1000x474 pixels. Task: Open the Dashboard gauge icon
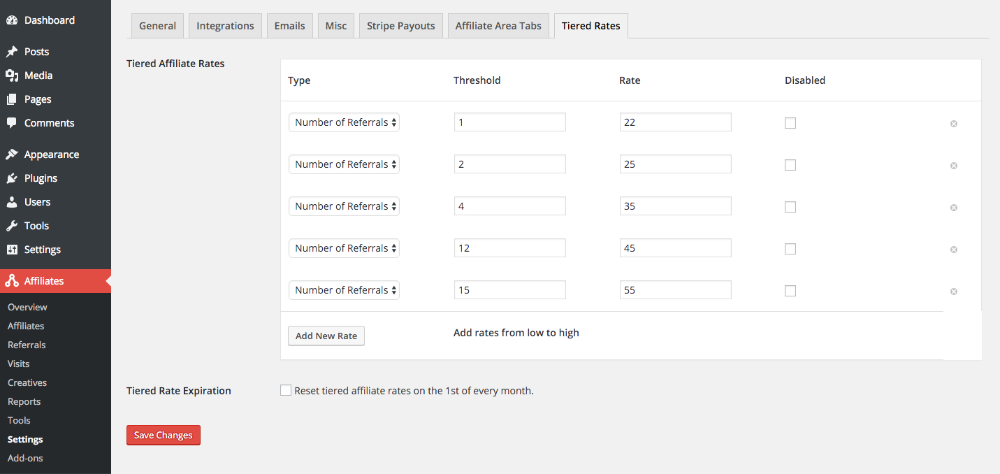click(x=11, y=20)
